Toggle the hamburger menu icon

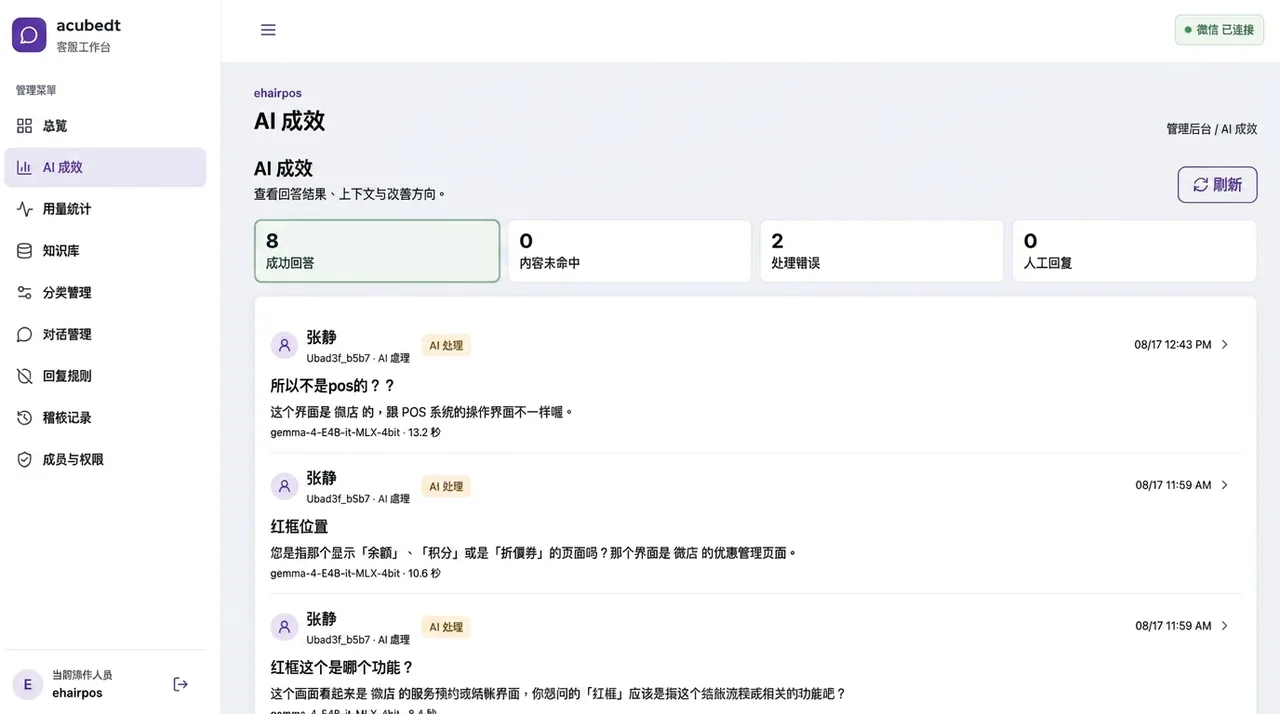point(268,30)
